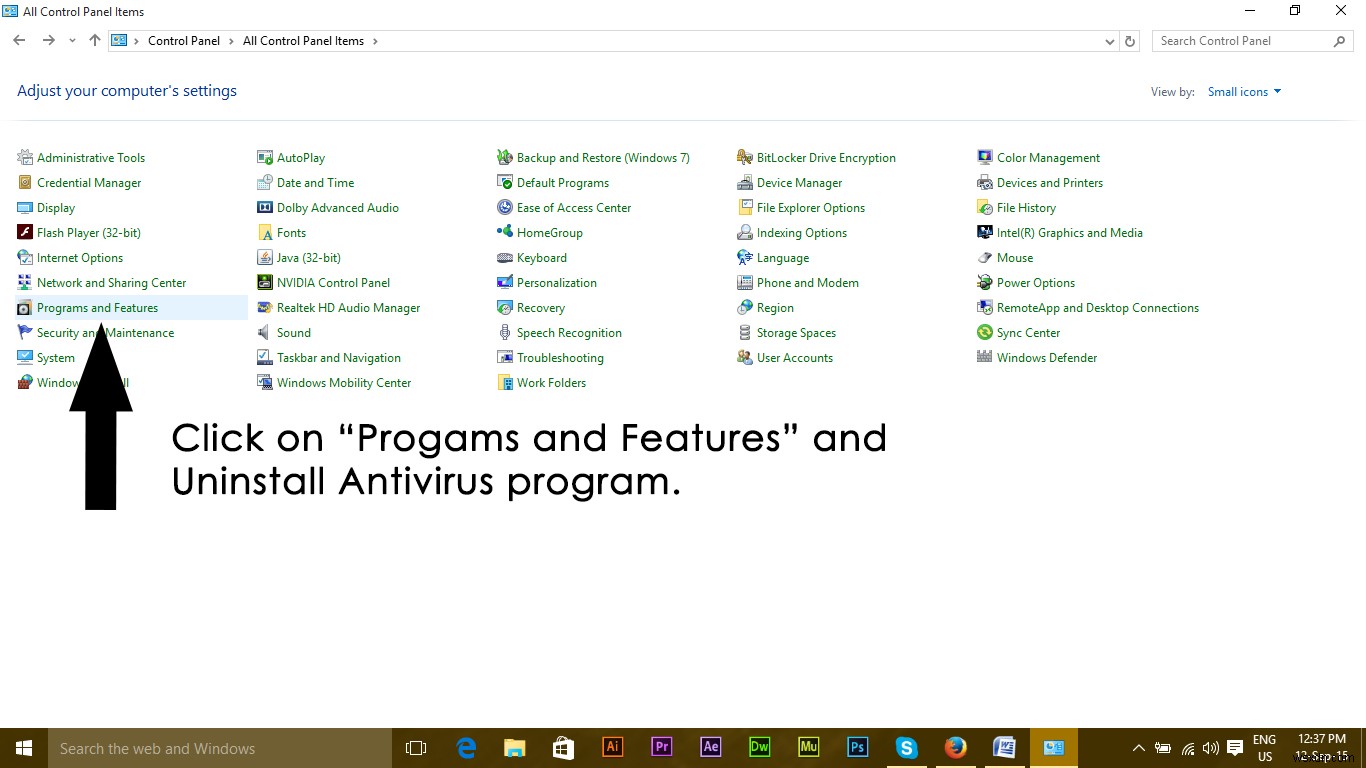This screenshot has width=1366, height=768.
Task: Go back using the Back arrow
Action: click(19, 41)
